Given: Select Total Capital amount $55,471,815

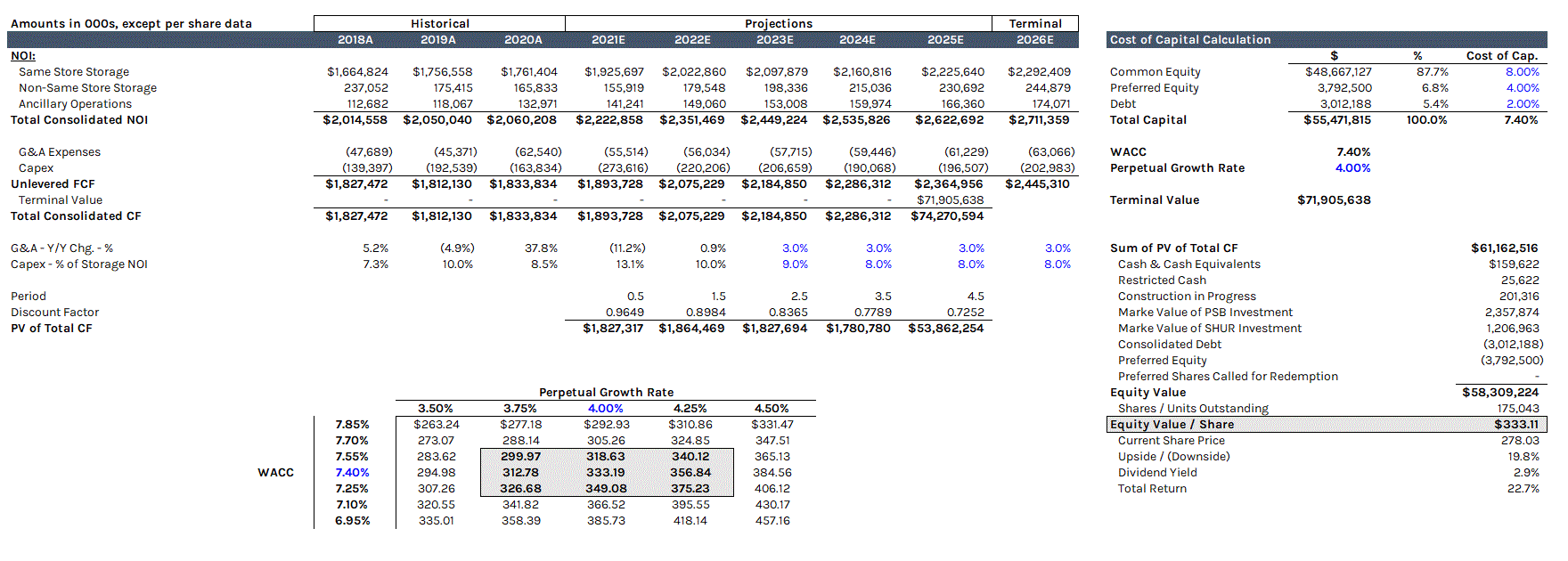Looking at the screenshot, I should pyautogui.click(x=1337, y=120).
